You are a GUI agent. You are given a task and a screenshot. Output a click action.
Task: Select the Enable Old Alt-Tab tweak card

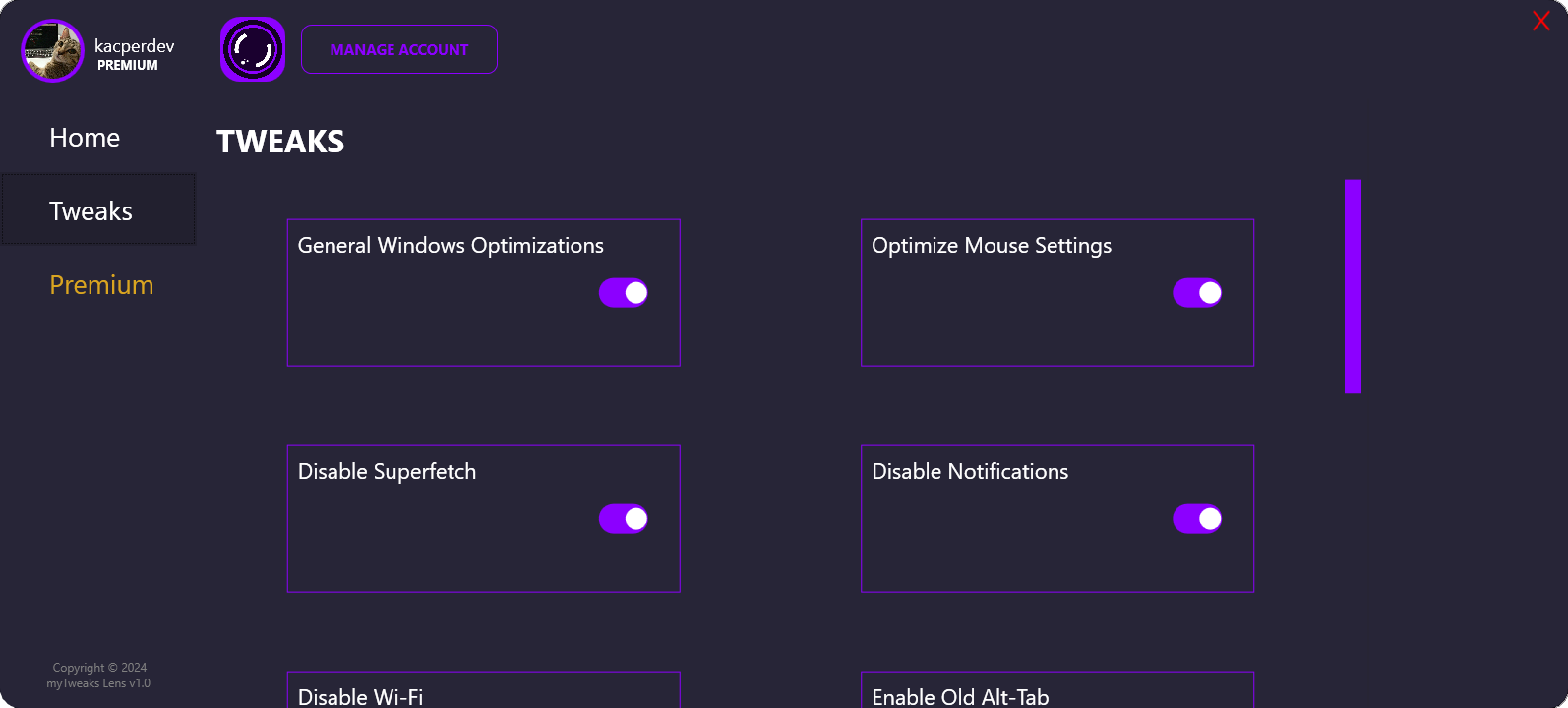(x=1057, y=692)
